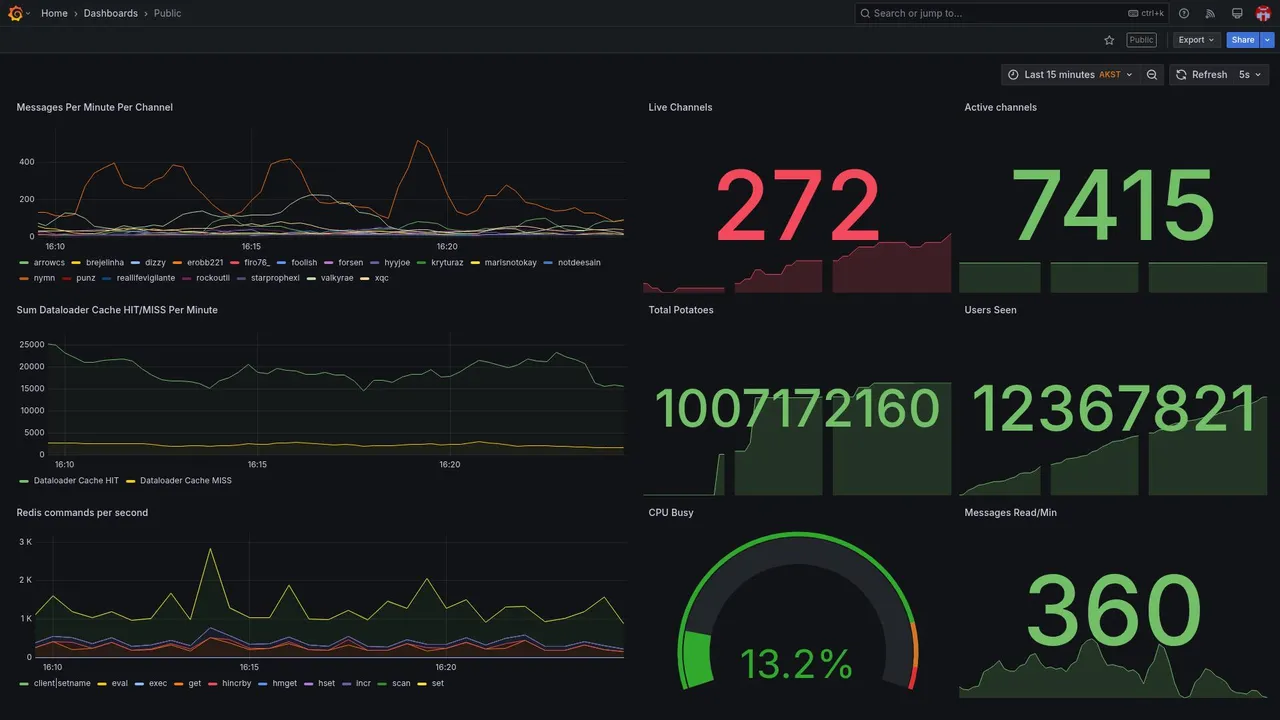Expand the Share button arrow

[x=1268, y=40]
